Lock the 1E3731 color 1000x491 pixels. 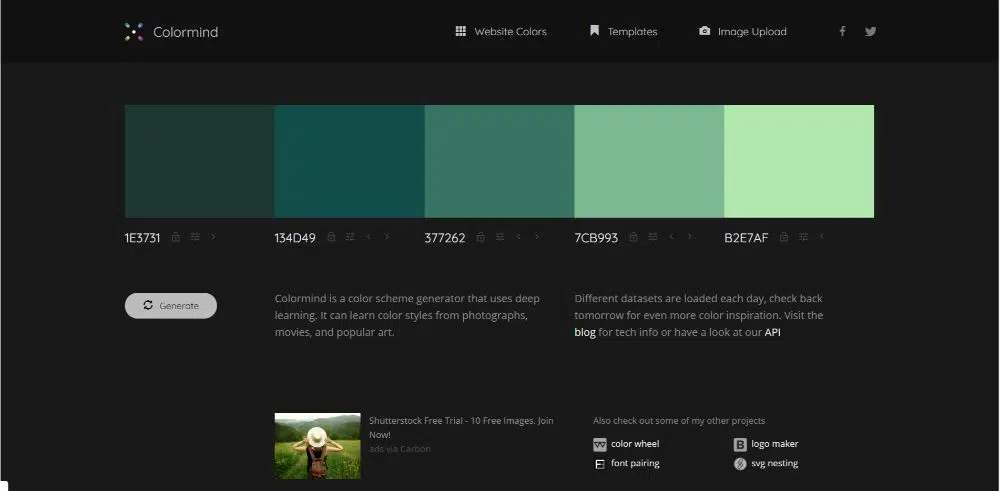pos(176,237)
